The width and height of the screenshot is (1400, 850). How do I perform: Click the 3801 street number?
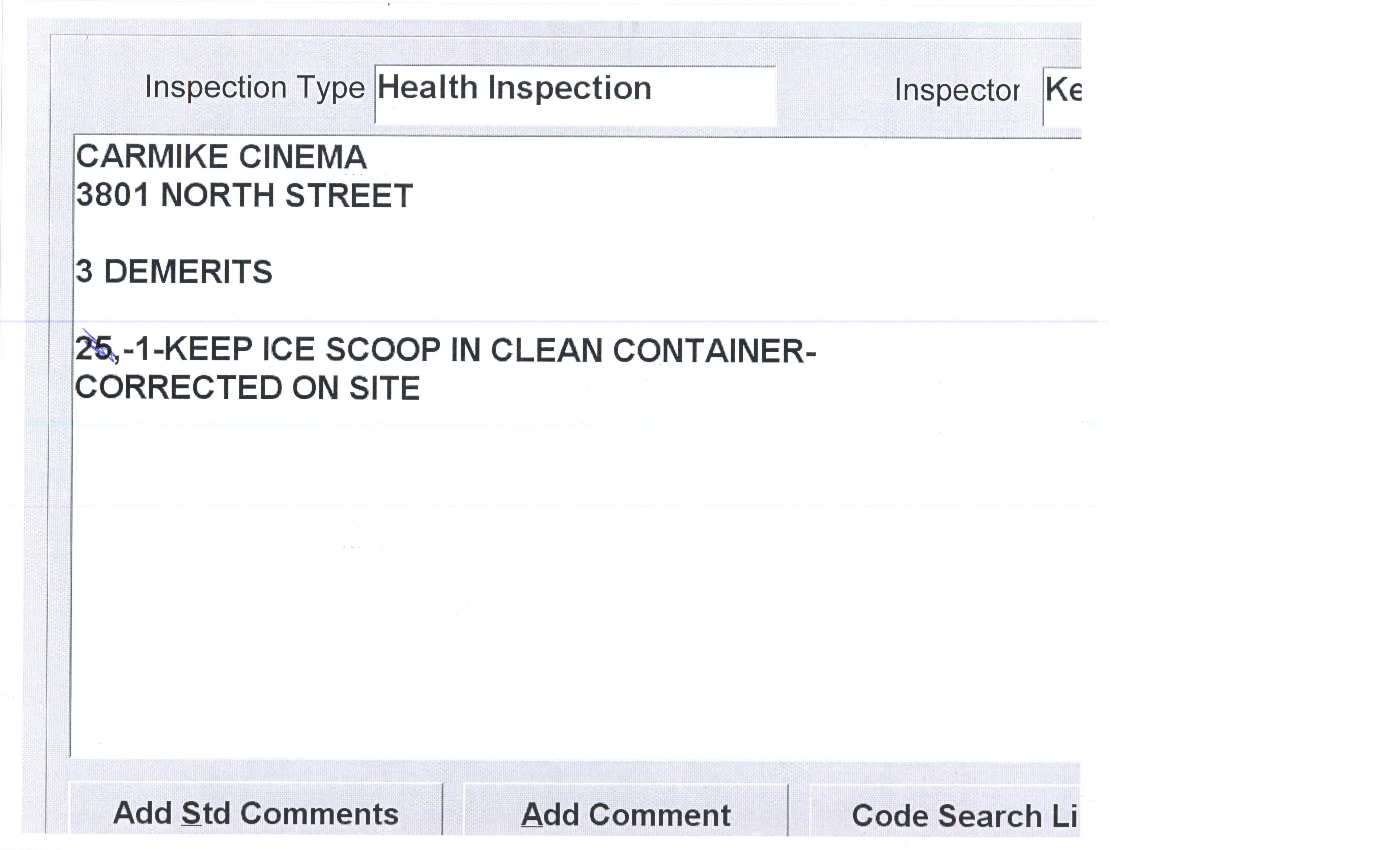point(113,195)
